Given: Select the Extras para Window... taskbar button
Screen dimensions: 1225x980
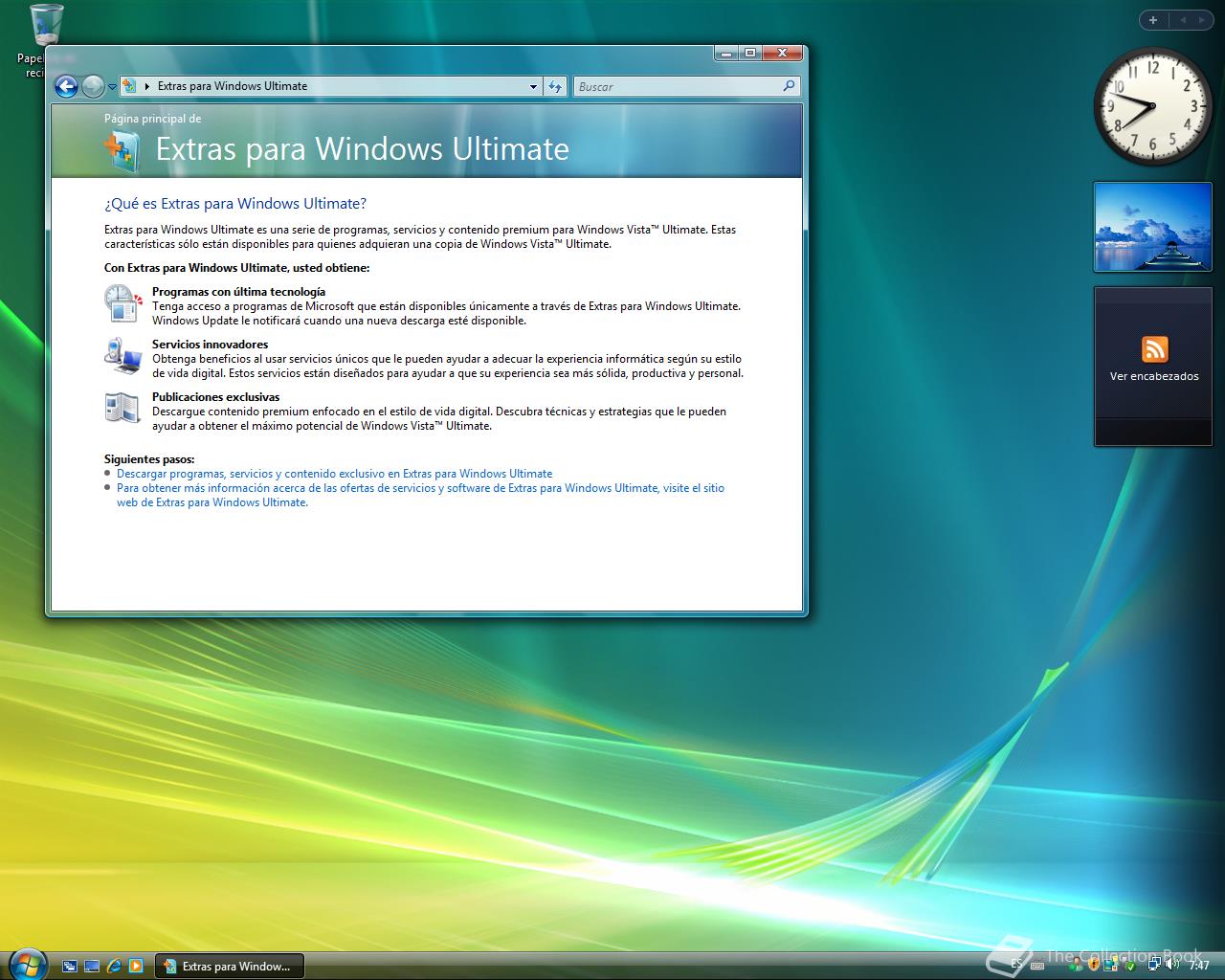Looking at the screenshot, I should coord(229,967).
